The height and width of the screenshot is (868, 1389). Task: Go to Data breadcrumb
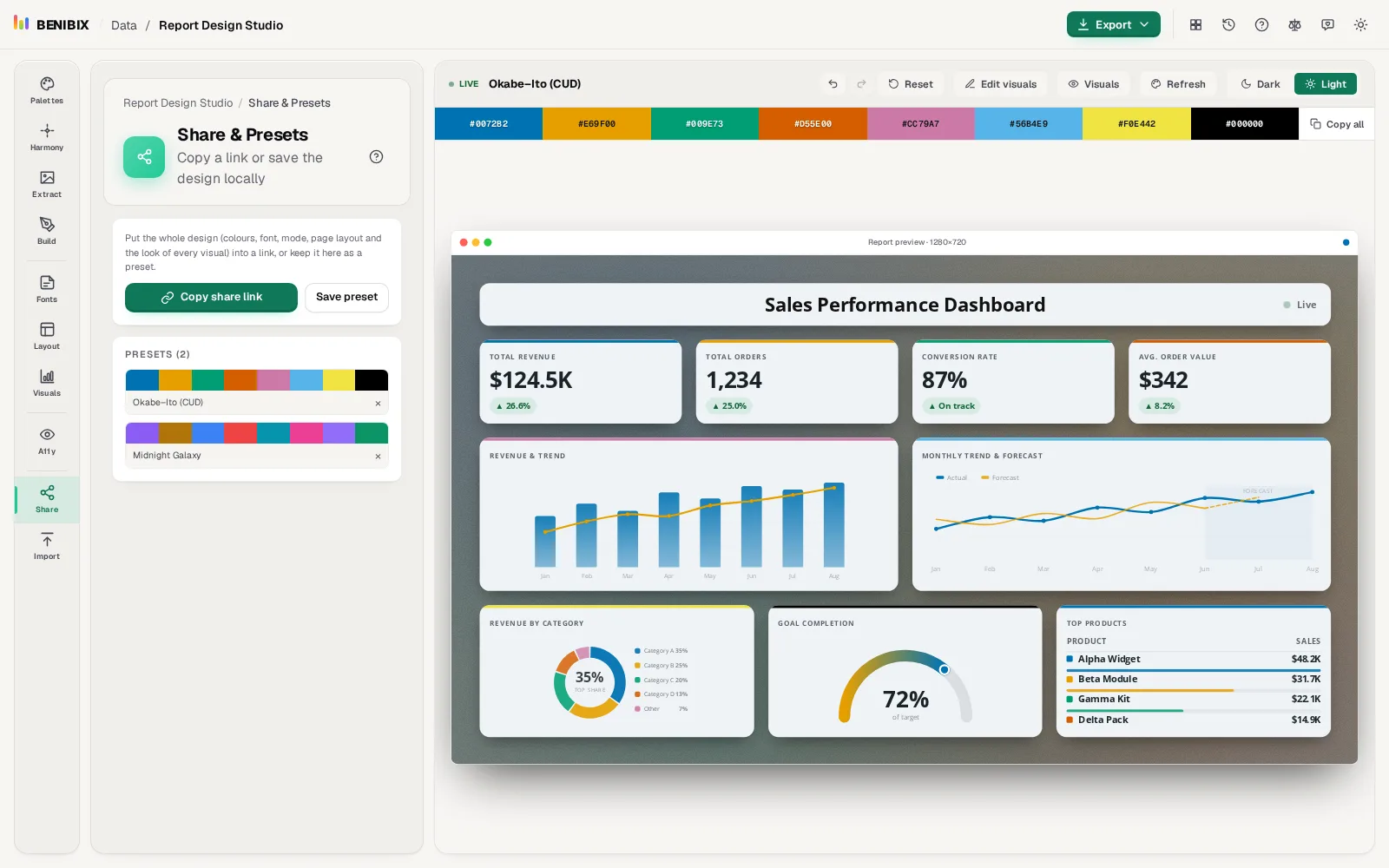click(x=124, y=25)
